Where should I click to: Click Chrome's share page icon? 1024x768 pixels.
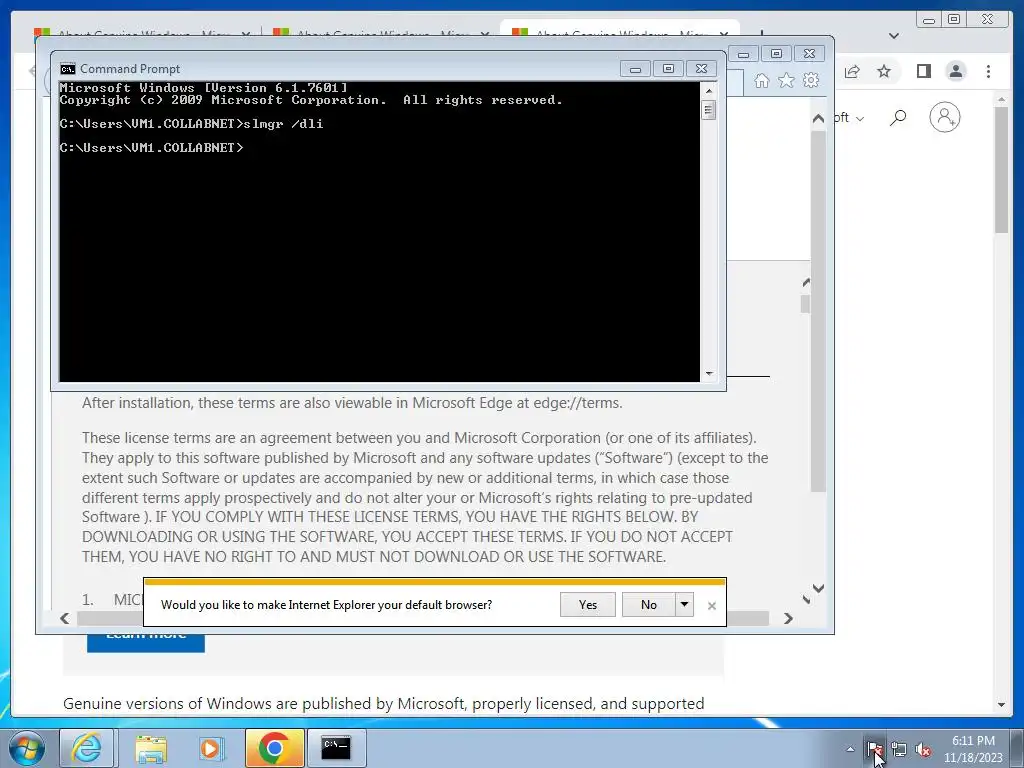coord(852,71)
